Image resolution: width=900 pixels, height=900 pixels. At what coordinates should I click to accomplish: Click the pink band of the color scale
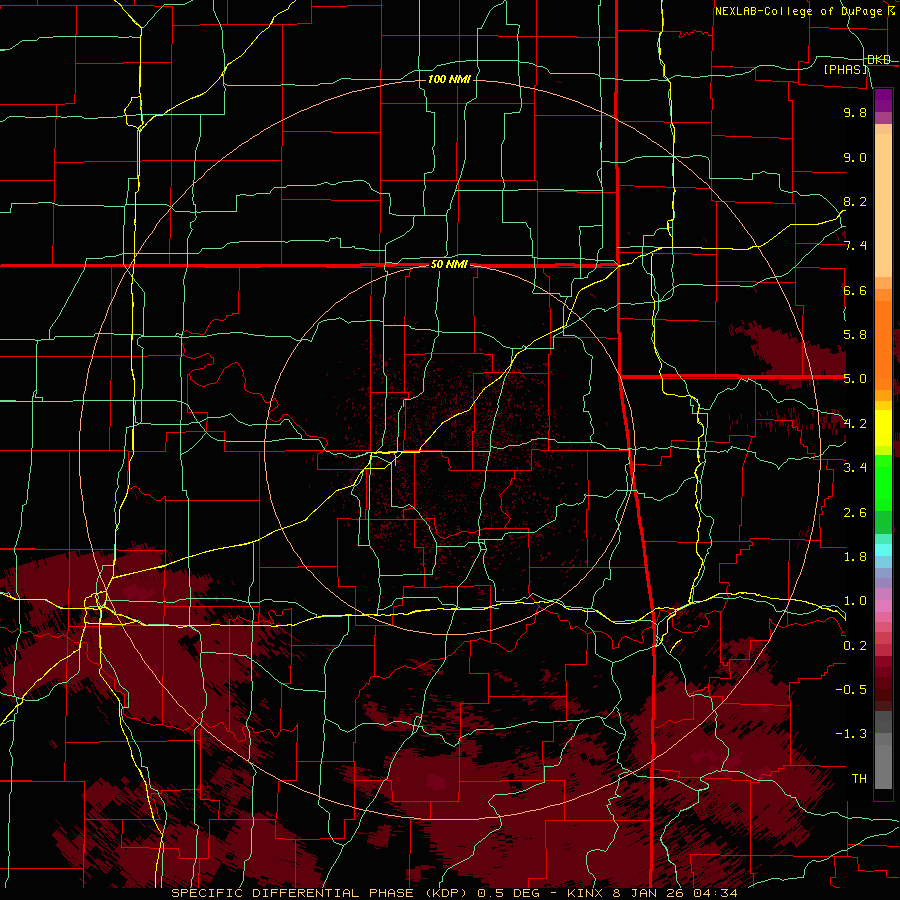click(x=883, y=606)
